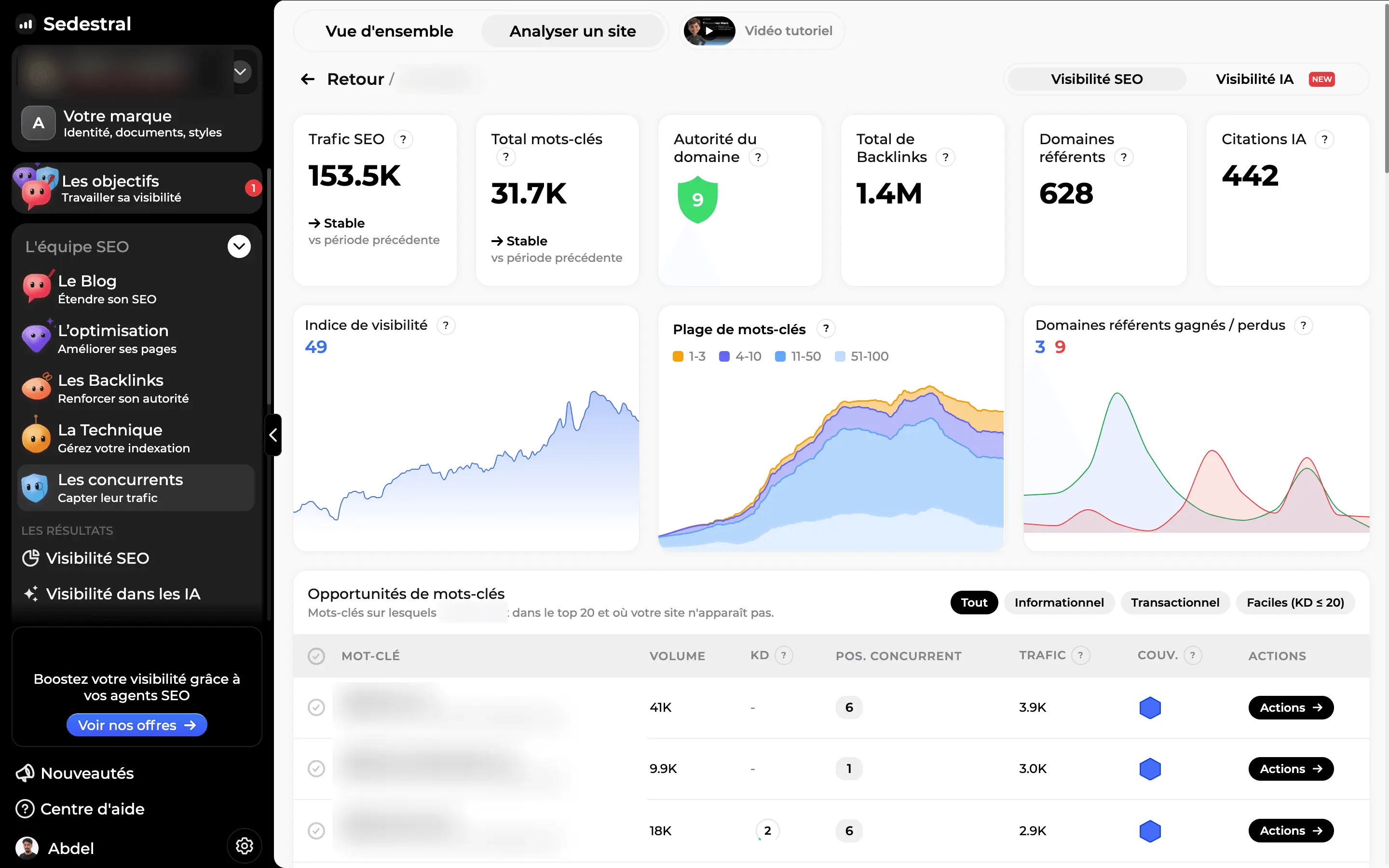The image size is (1389, 868).
Task: Open the settings gear next to Abdel
Action: pyautogui.click(x=245, y=846)
